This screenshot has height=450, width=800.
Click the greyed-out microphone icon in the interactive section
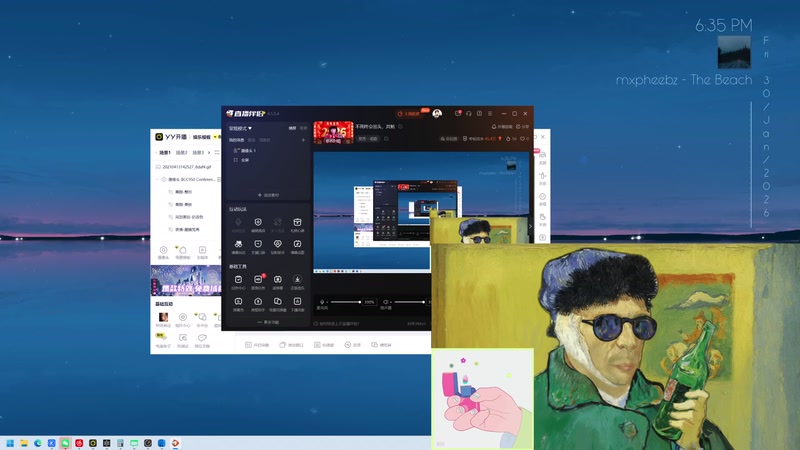[238, 224]
